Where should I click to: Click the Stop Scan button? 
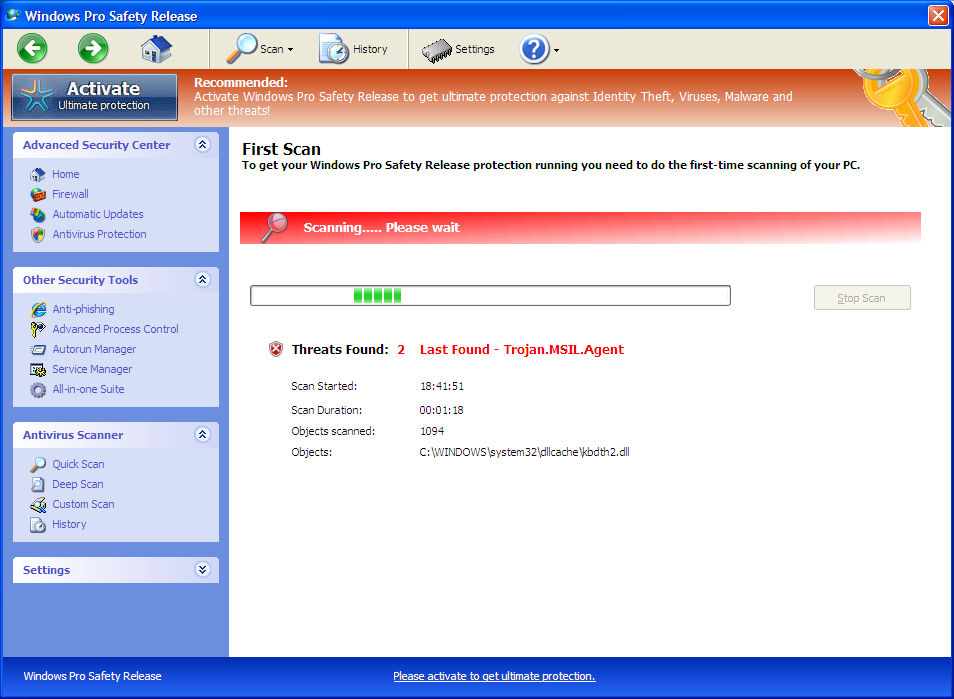point(862,298)
